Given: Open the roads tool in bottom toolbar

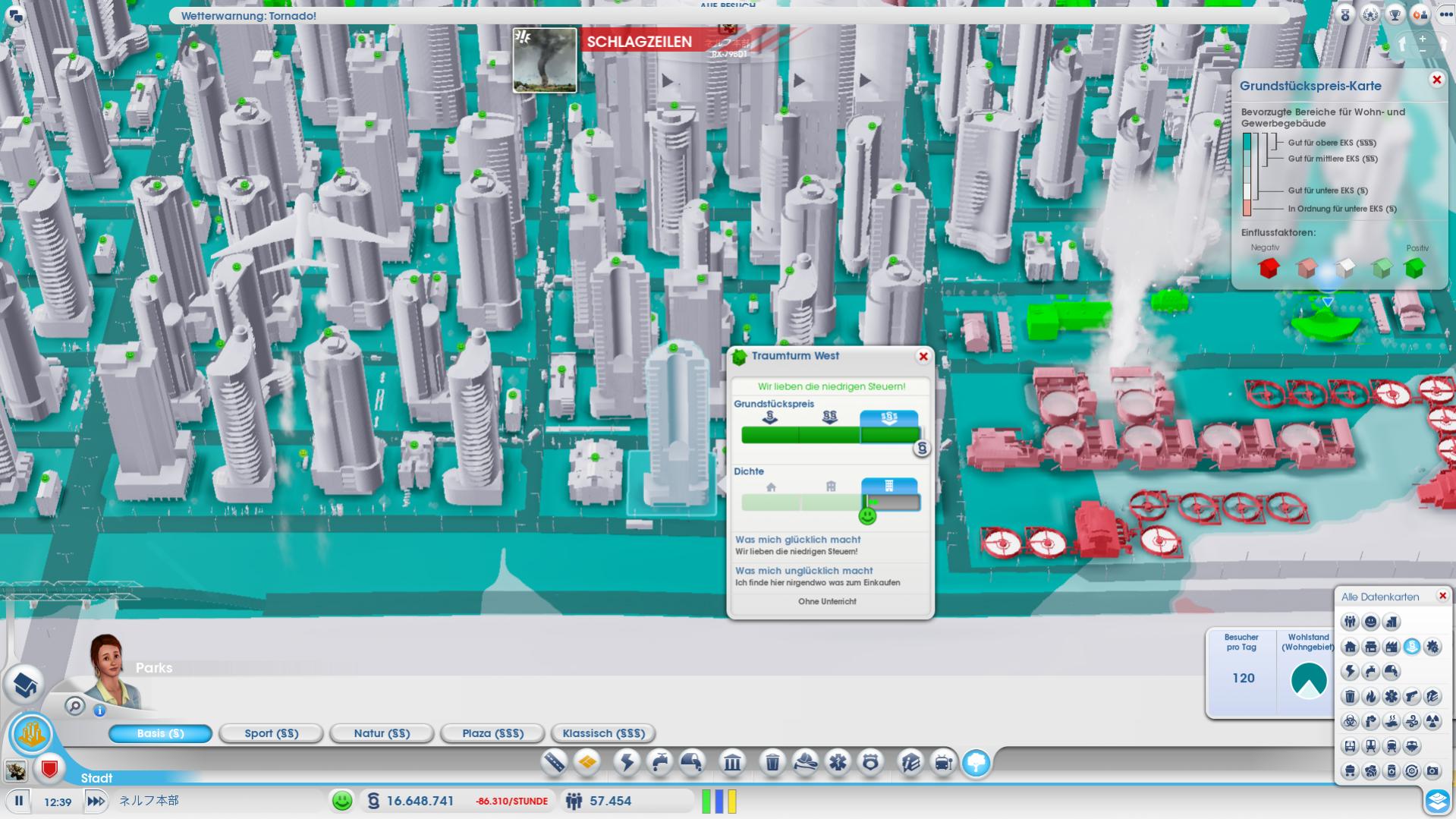Looking at the screenshot, I should pos(555,761).
